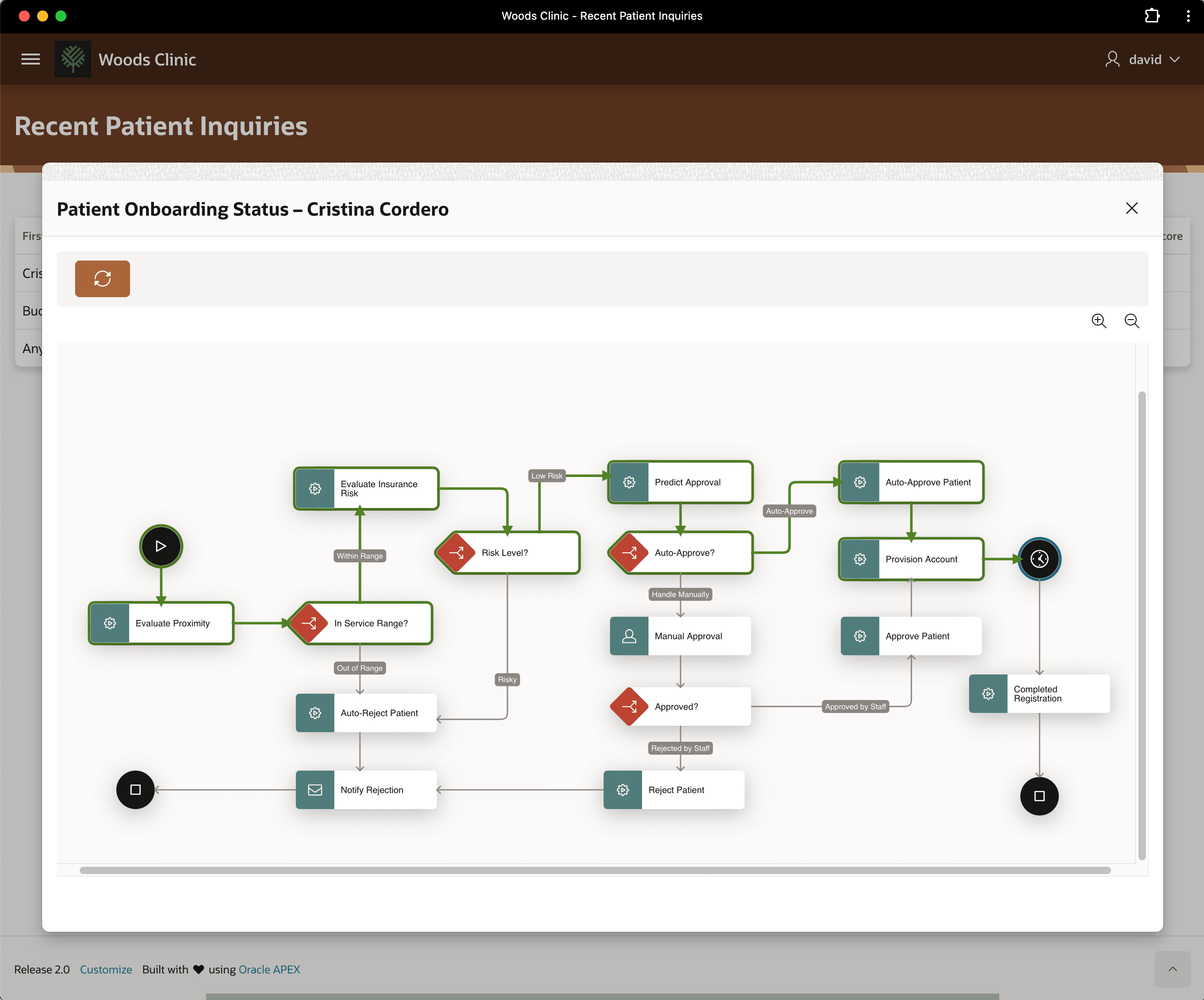This screenshot has width=1204, height=1000.
Task: Click Evaluate Insurance Risk gear icon
Action: tap(315, 488)
